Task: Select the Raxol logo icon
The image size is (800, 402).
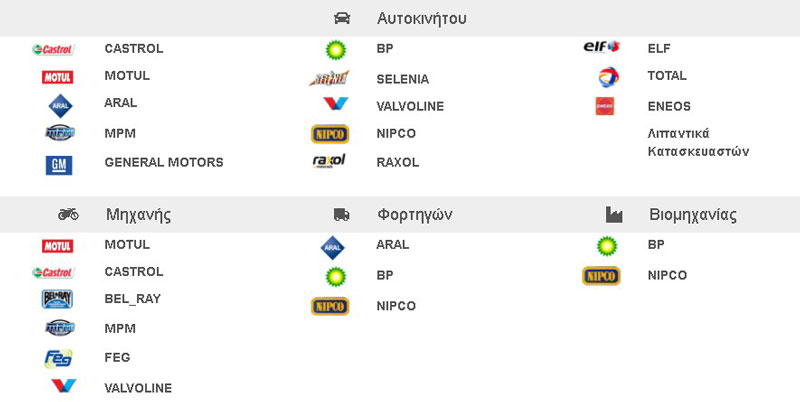Action: click(329, 161)
